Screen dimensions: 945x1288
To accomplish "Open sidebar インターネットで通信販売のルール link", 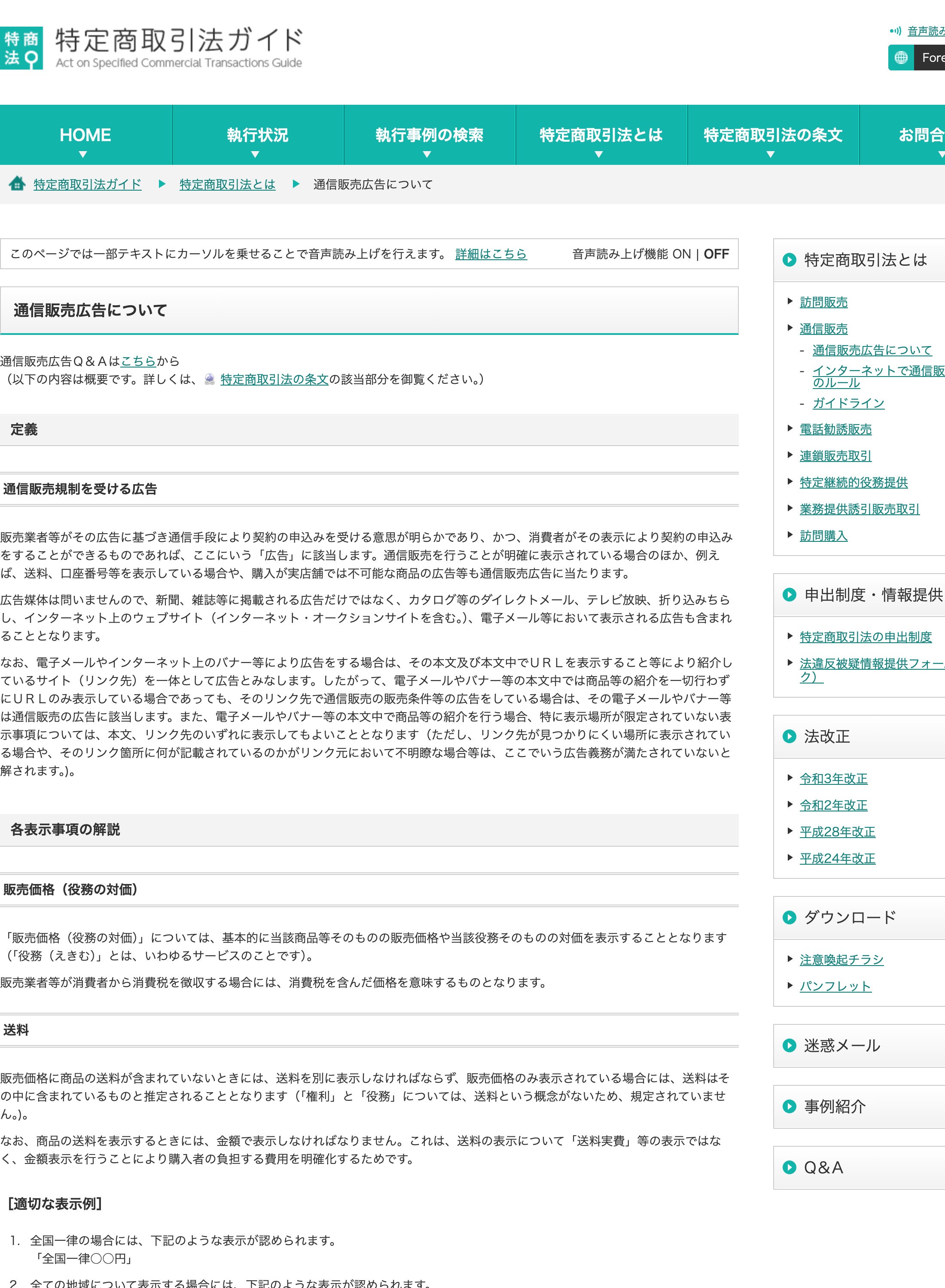I will (879, 376).
